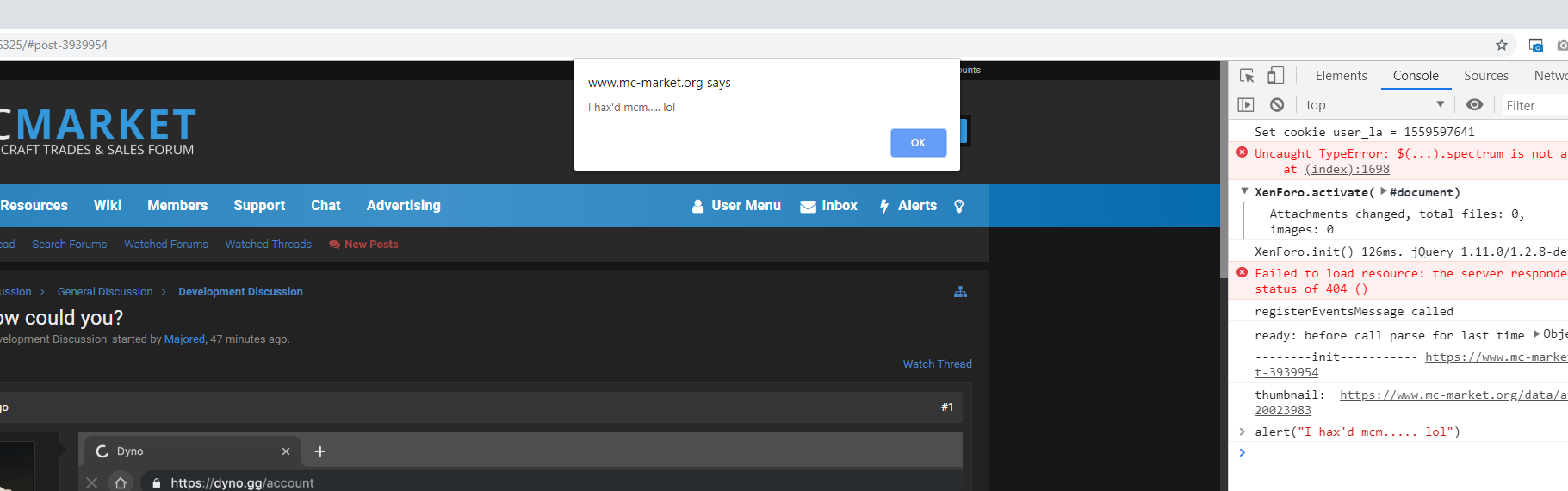The width and height of the screenshot is (1568, 491).
Task: Click the home icon in embedded browser image
Action: [x=121, y=483]
